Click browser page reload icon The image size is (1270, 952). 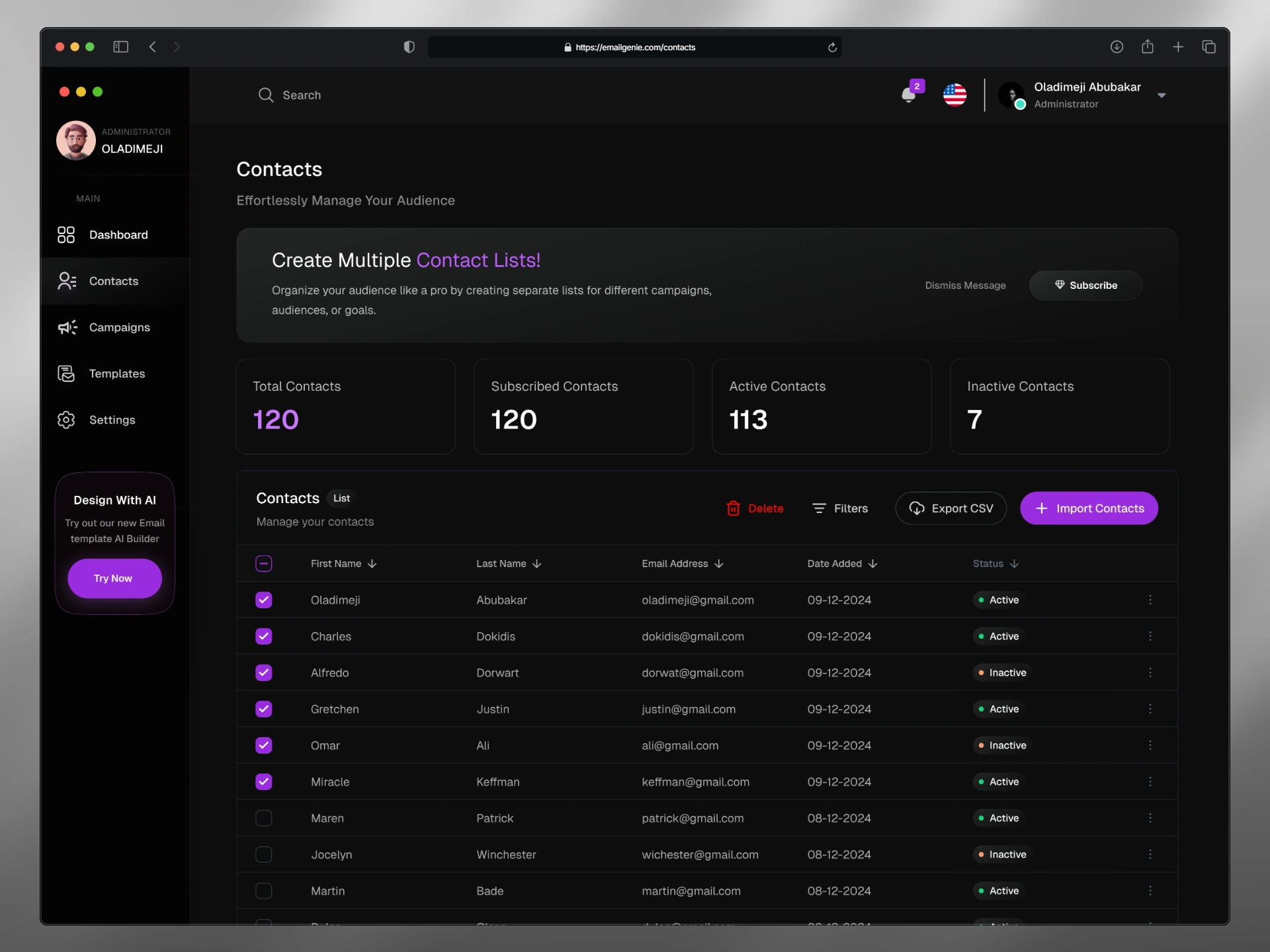pos(832,48)
